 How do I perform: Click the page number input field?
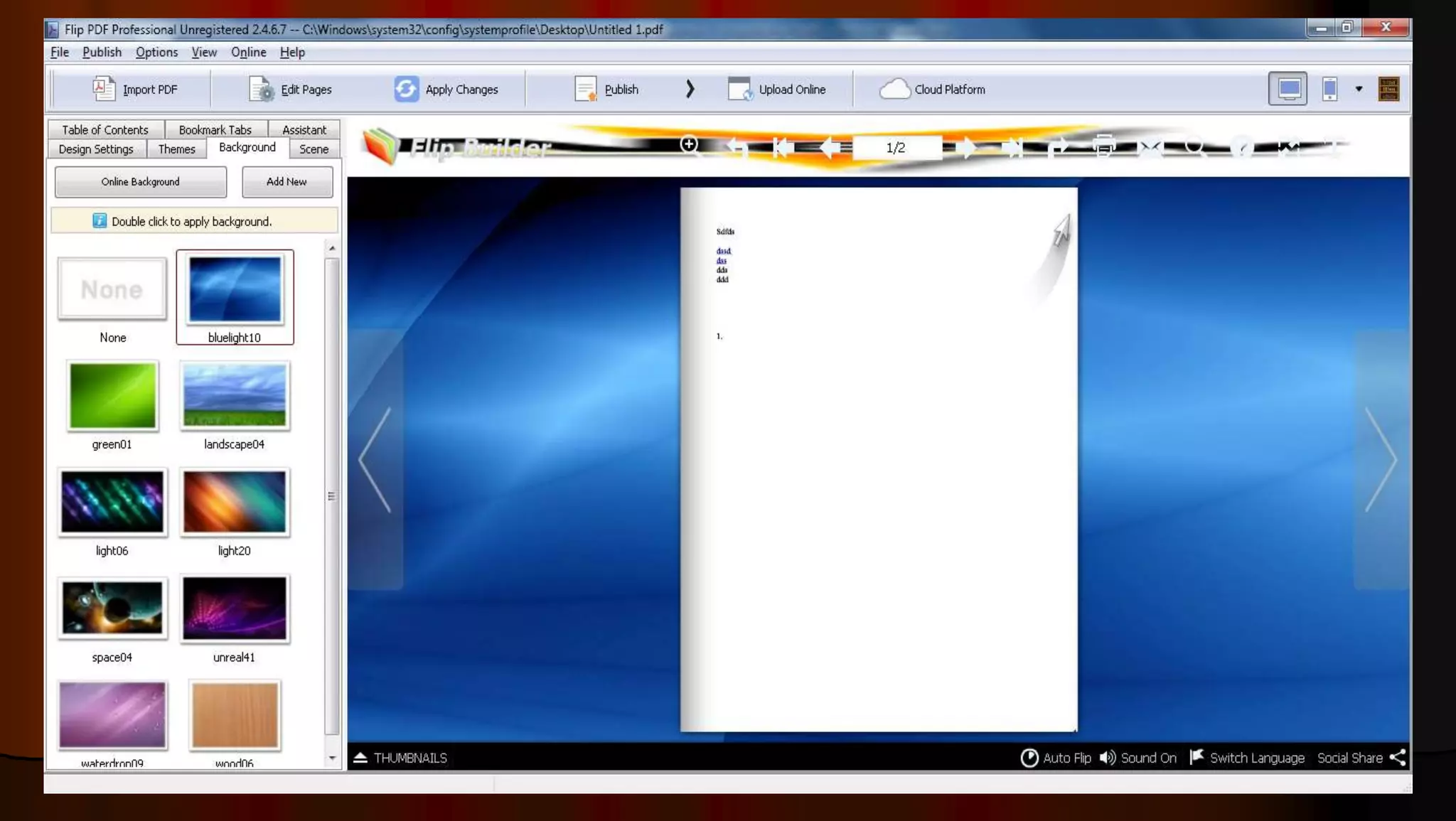tap(896, 148)
